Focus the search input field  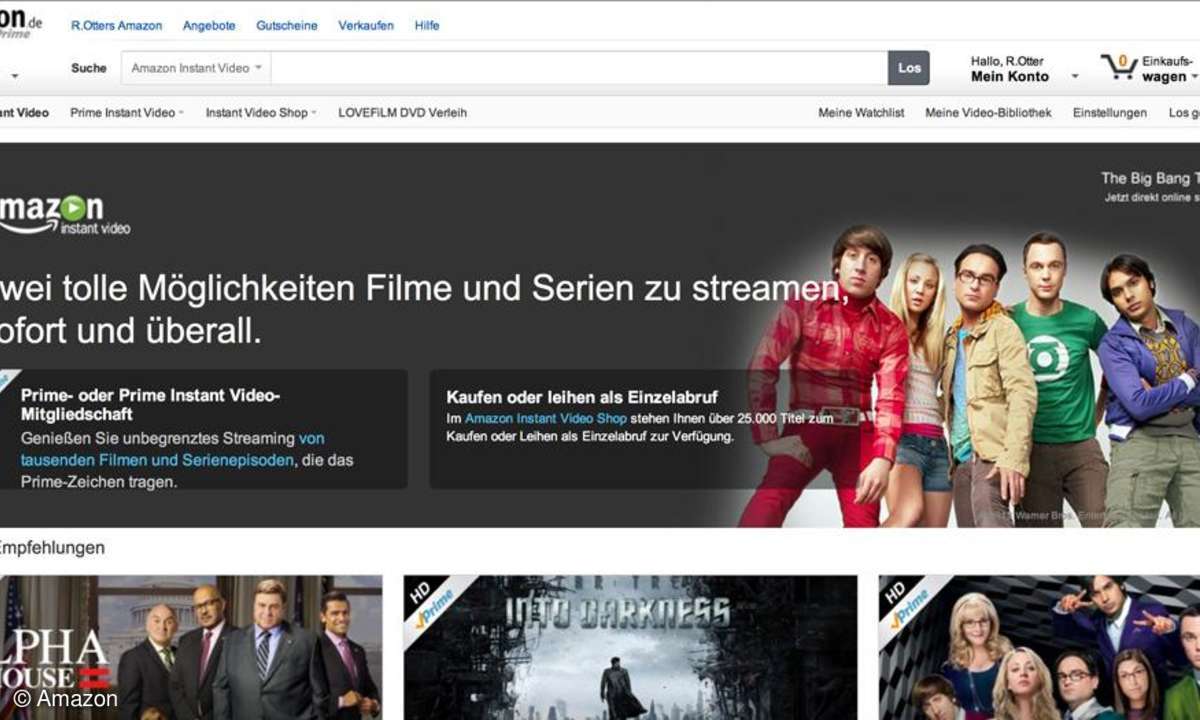[x=579, y=68]
